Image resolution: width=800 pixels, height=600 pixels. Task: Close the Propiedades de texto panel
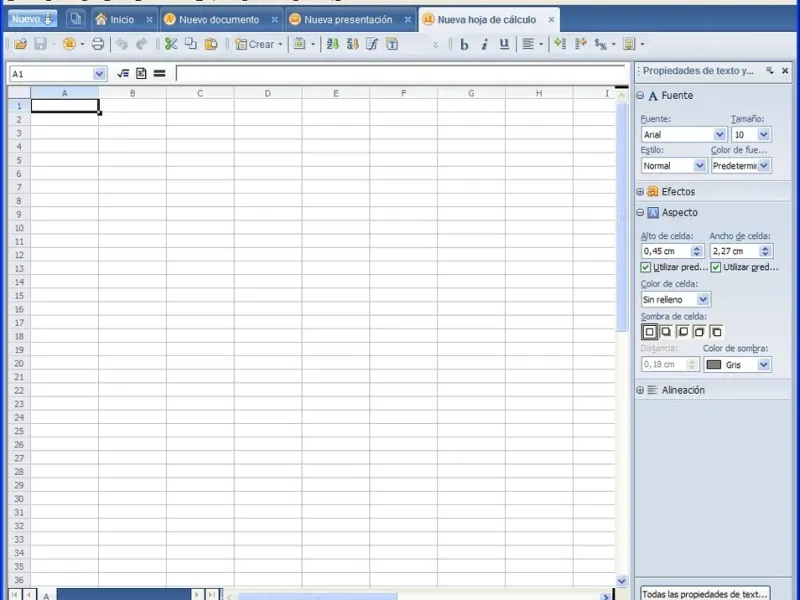pyautogui.click(x=785, y=71)
